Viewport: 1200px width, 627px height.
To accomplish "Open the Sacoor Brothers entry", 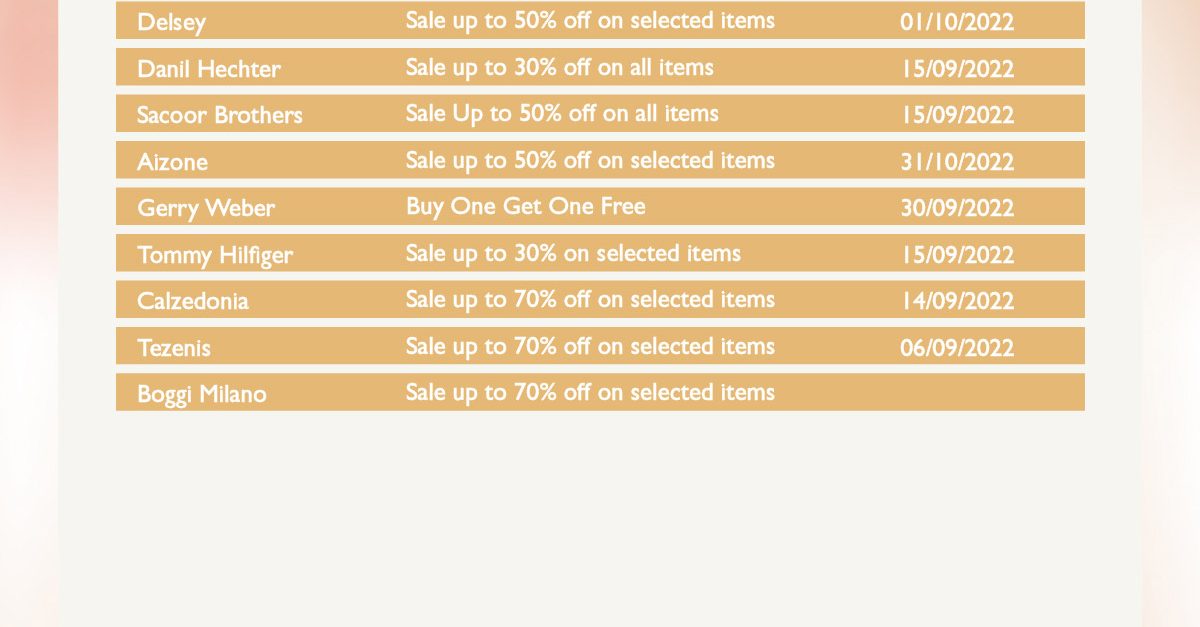I will 220,115.
